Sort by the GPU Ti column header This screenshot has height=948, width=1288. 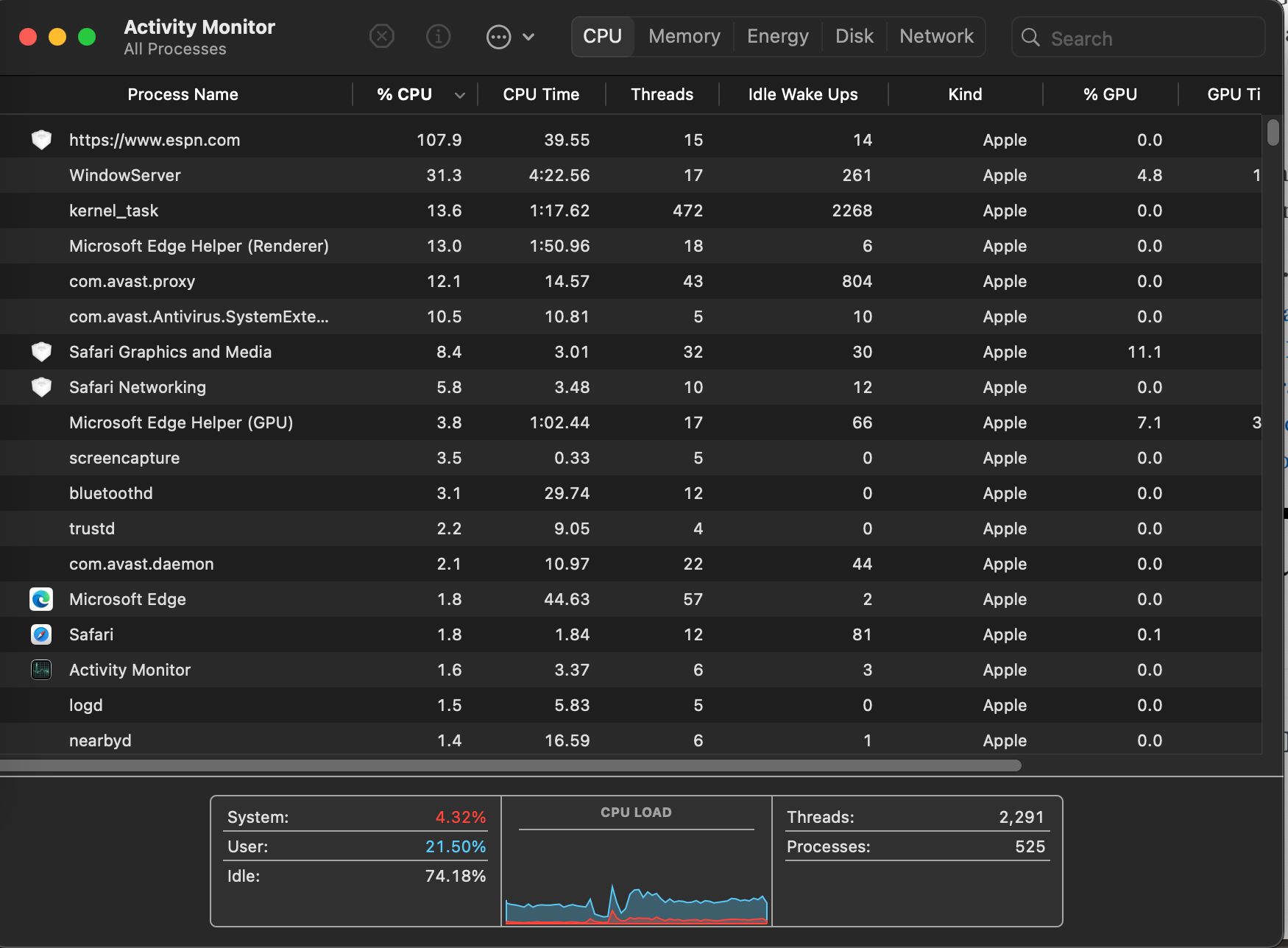coord(1234,94)
